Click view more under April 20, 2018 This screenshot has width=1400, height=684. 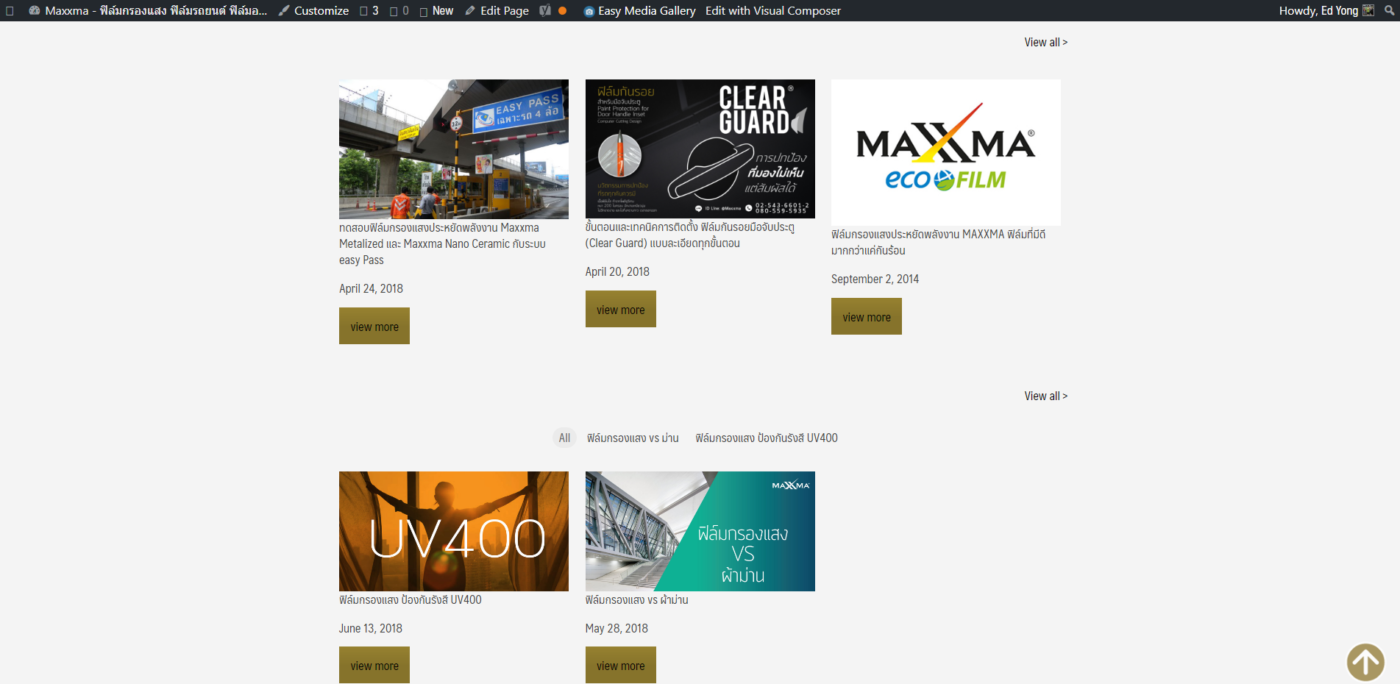point(620,309)
